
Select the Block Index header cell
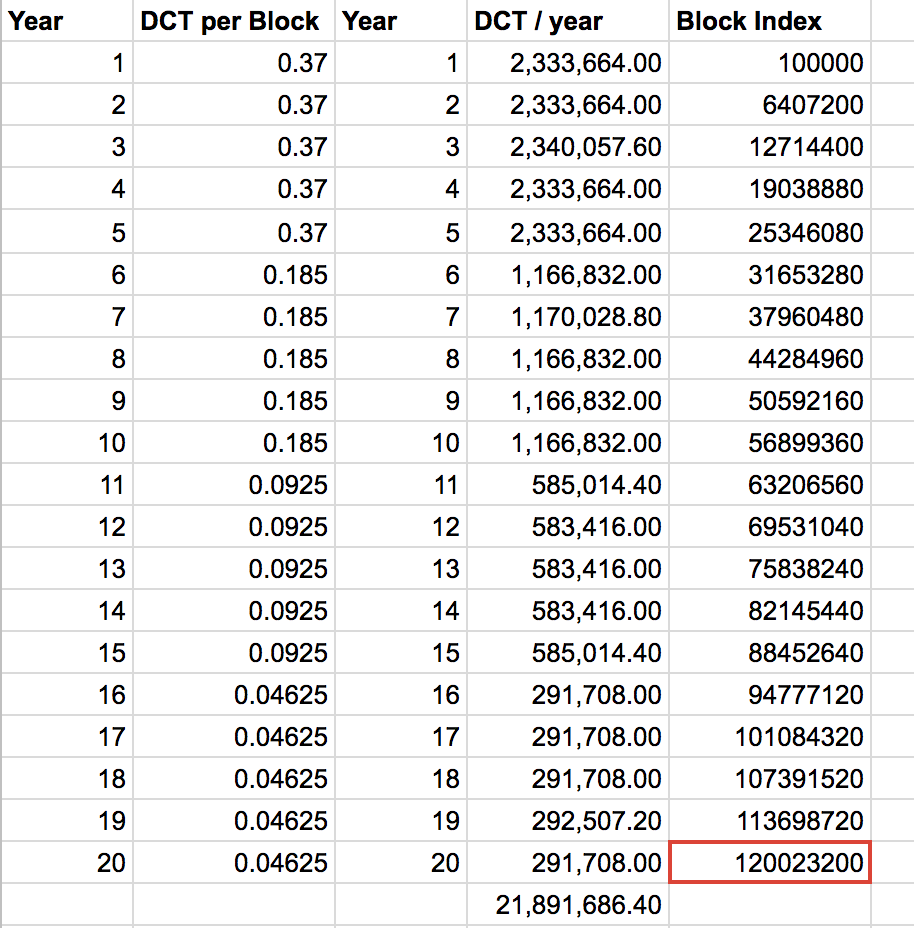(x=770, y=21)
